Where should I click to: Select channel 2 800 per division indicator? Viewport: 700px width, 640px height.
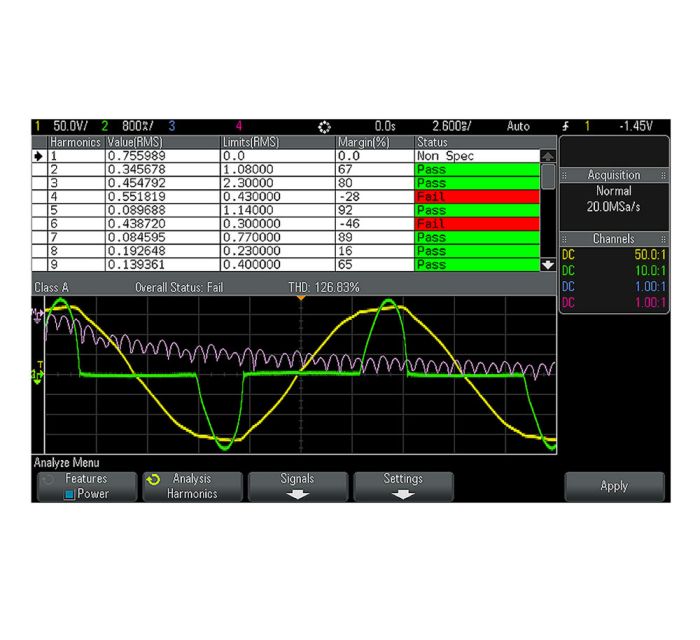pos(127,126)
